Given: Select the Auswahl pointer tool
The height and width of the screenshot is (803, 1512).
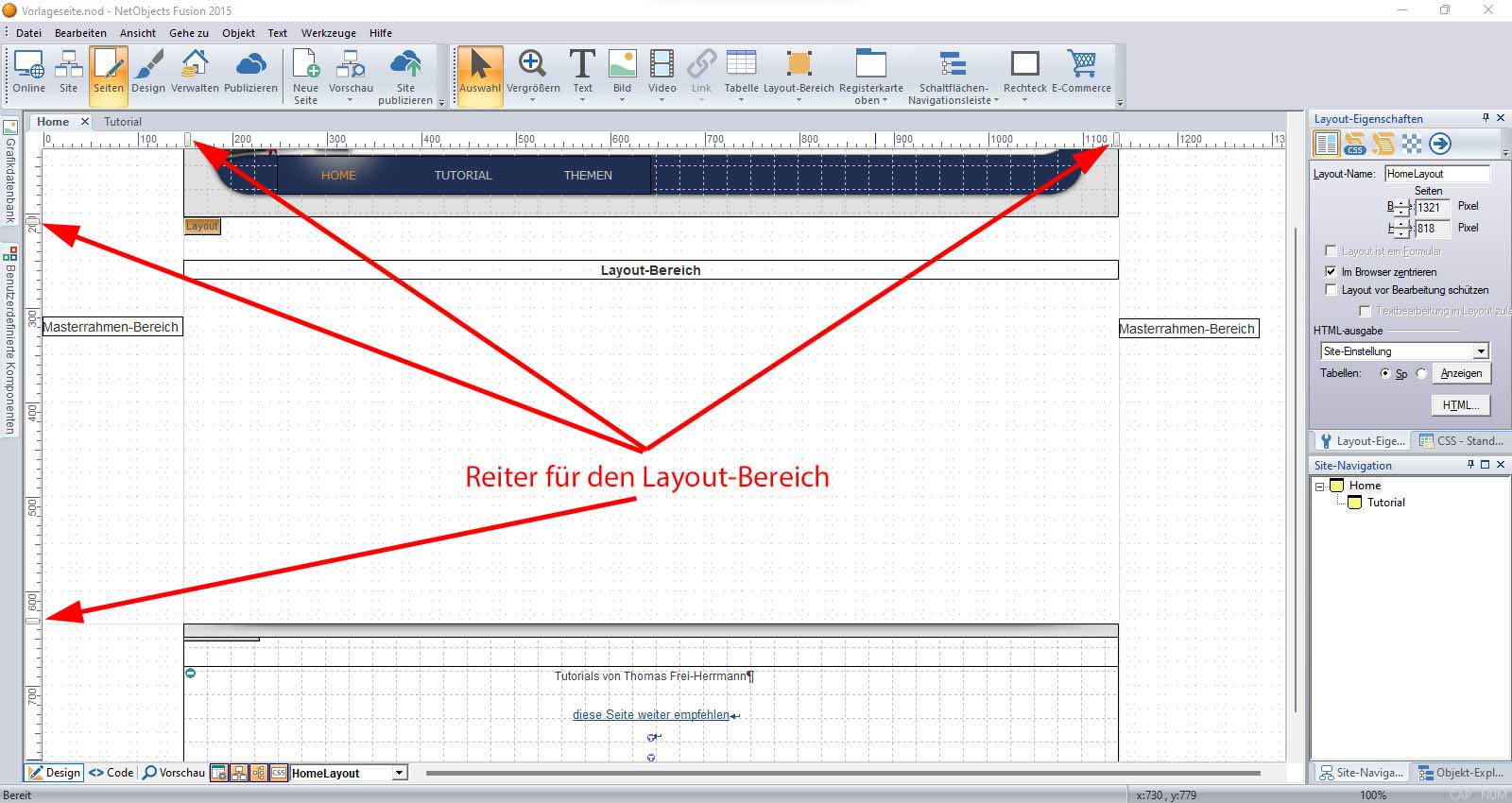Looking at the screenshot, I should pos(480,73).
